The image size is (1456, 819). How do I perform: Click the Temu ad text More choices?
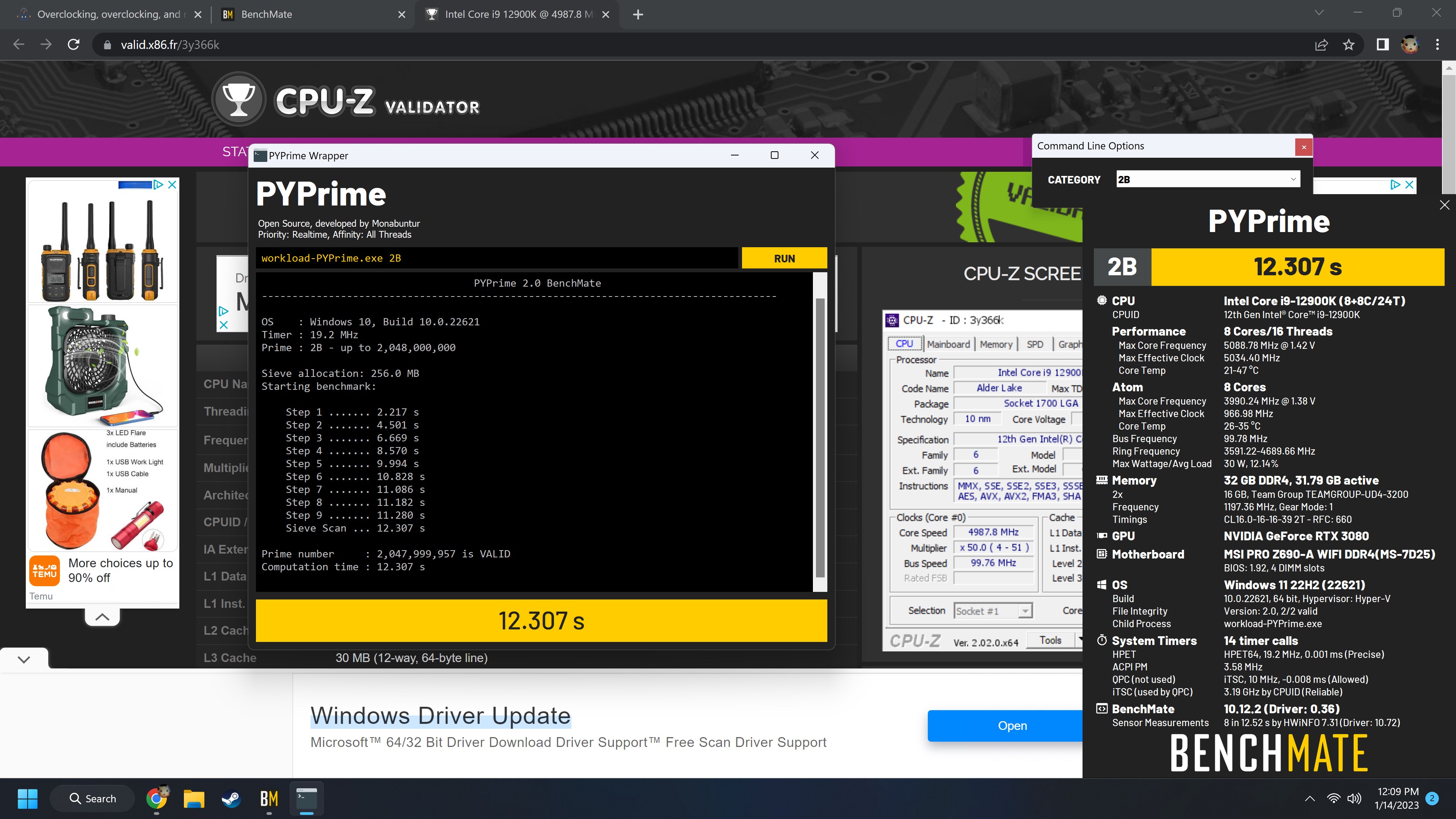point(121,570)
